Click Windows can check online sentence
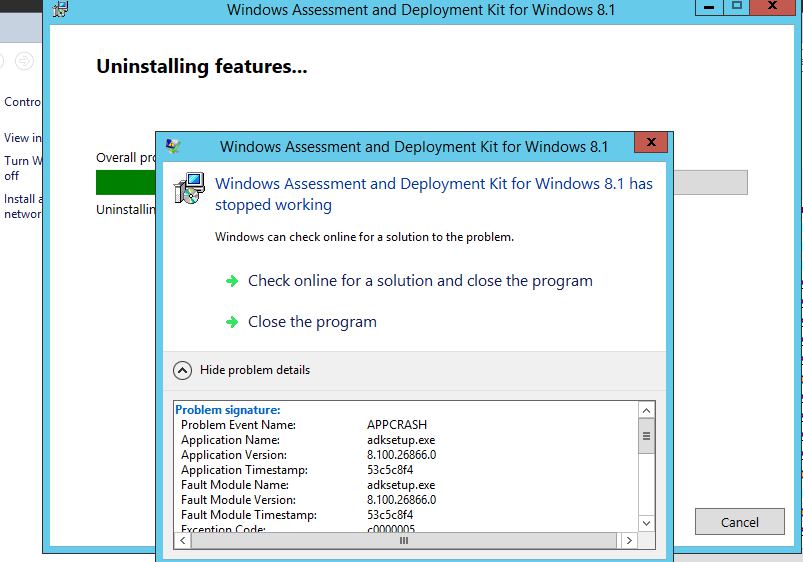This screenshot has height=562, width=803. tap(364, 237)
